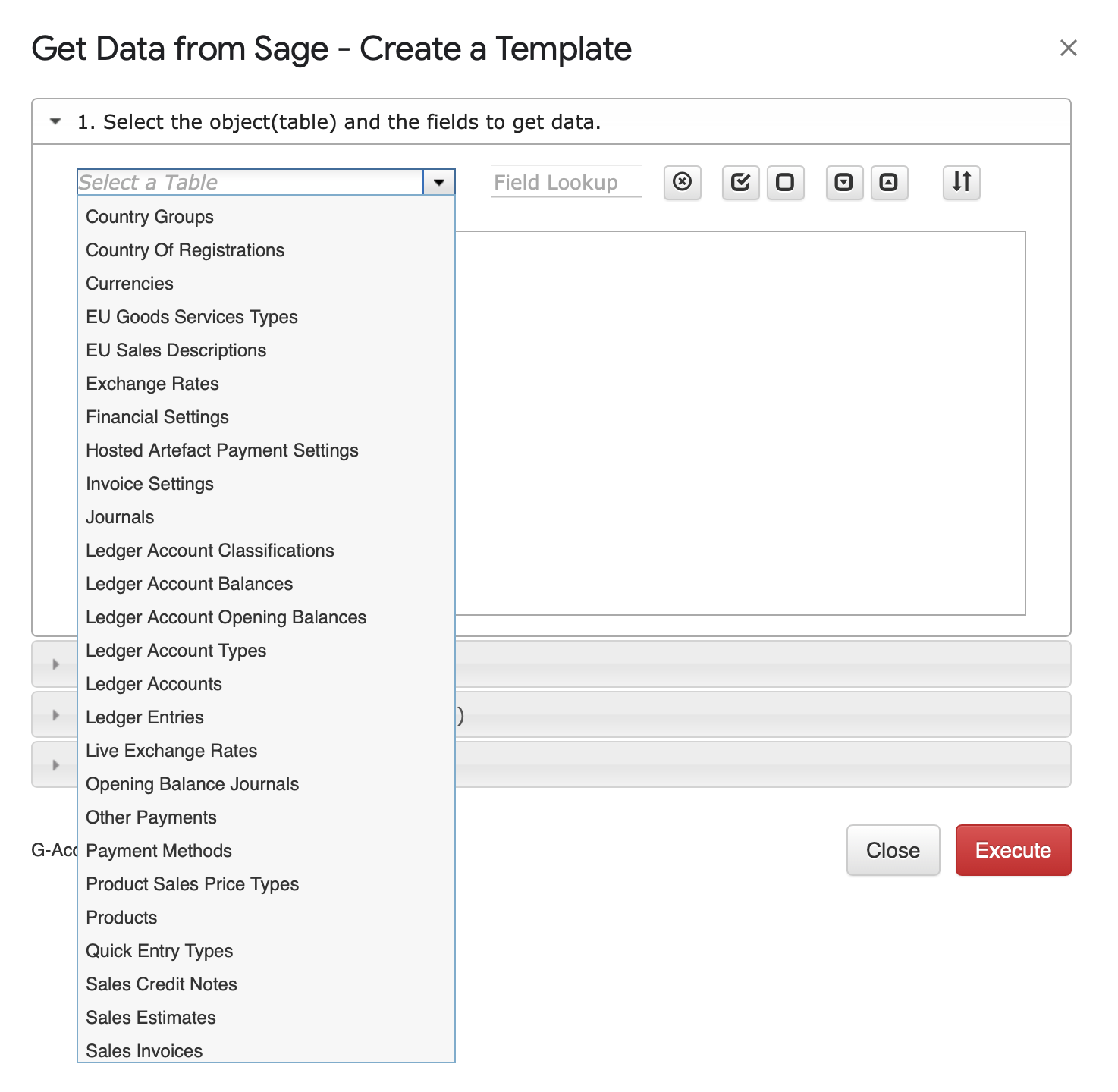Image resolution: width=1118 pixels, height=1092 pixels.
Task: Collapse step 1 Select the object section
Action: pyautogui.click(x=55, y=121)
